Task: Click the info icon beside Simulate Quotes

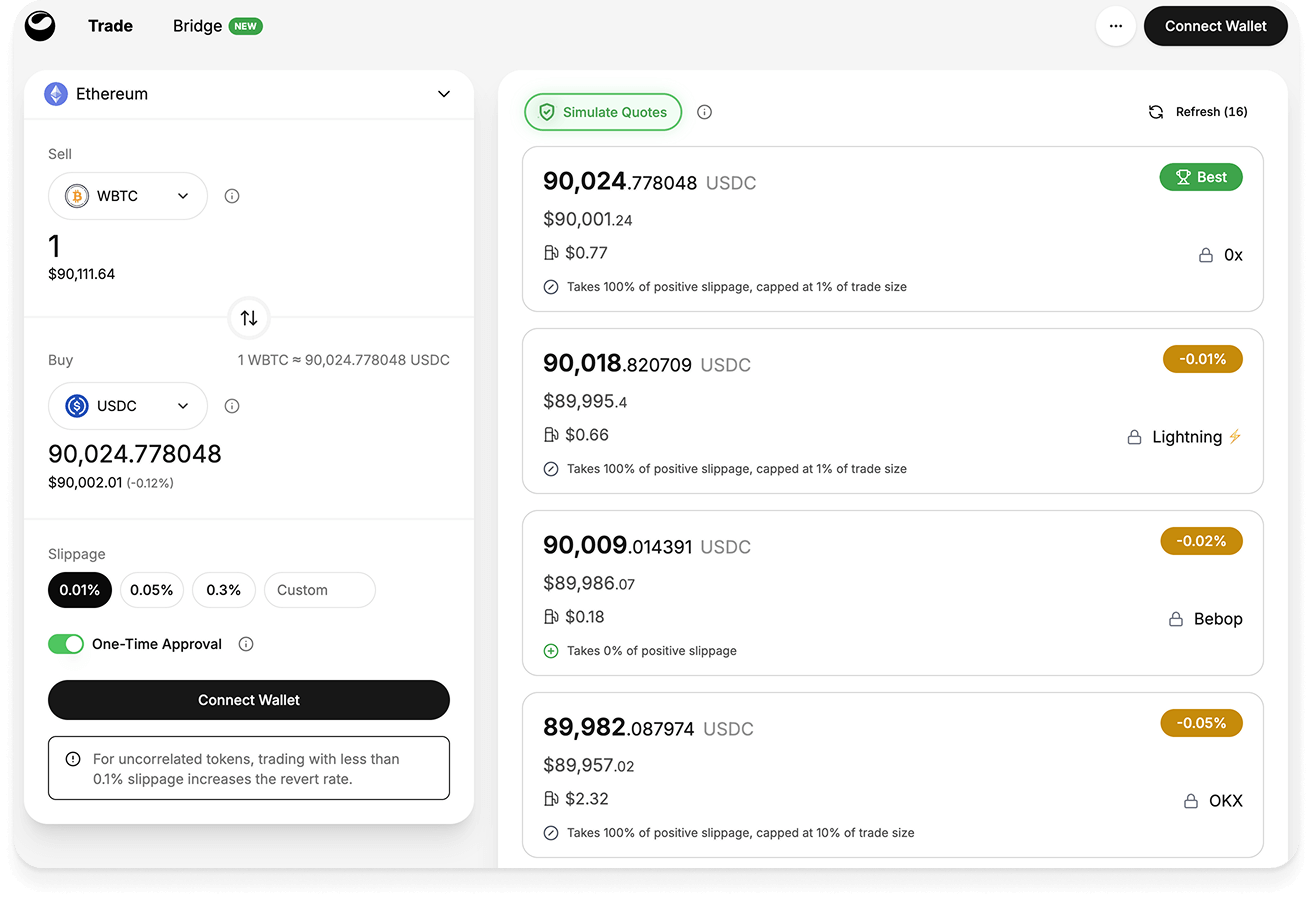Action: coord(704,112)
